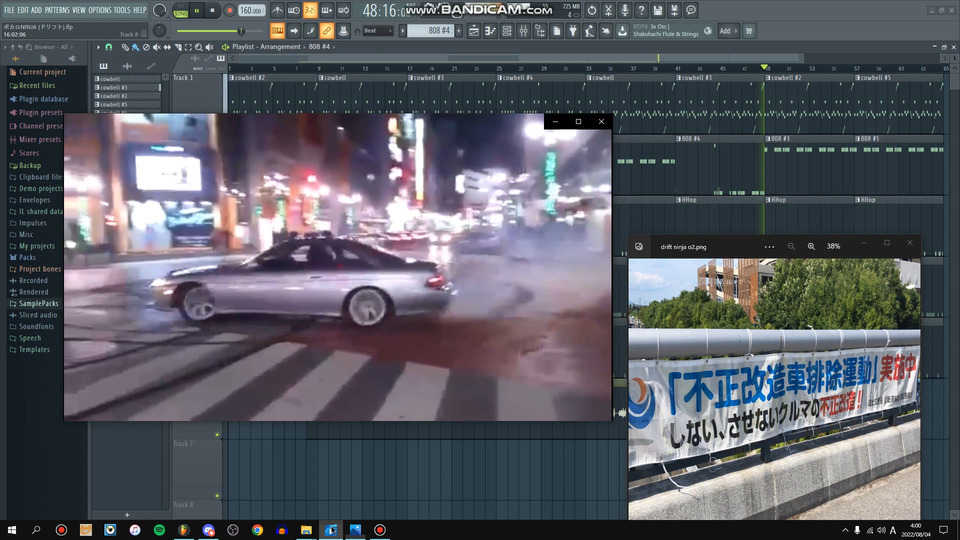Open Spotify from the taskbar
The image size is (960, 540).
(159, 530)
